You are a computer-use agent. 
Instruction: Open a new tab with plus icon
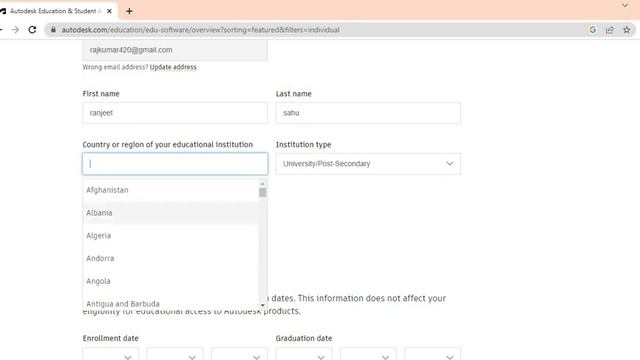[129, 11]
